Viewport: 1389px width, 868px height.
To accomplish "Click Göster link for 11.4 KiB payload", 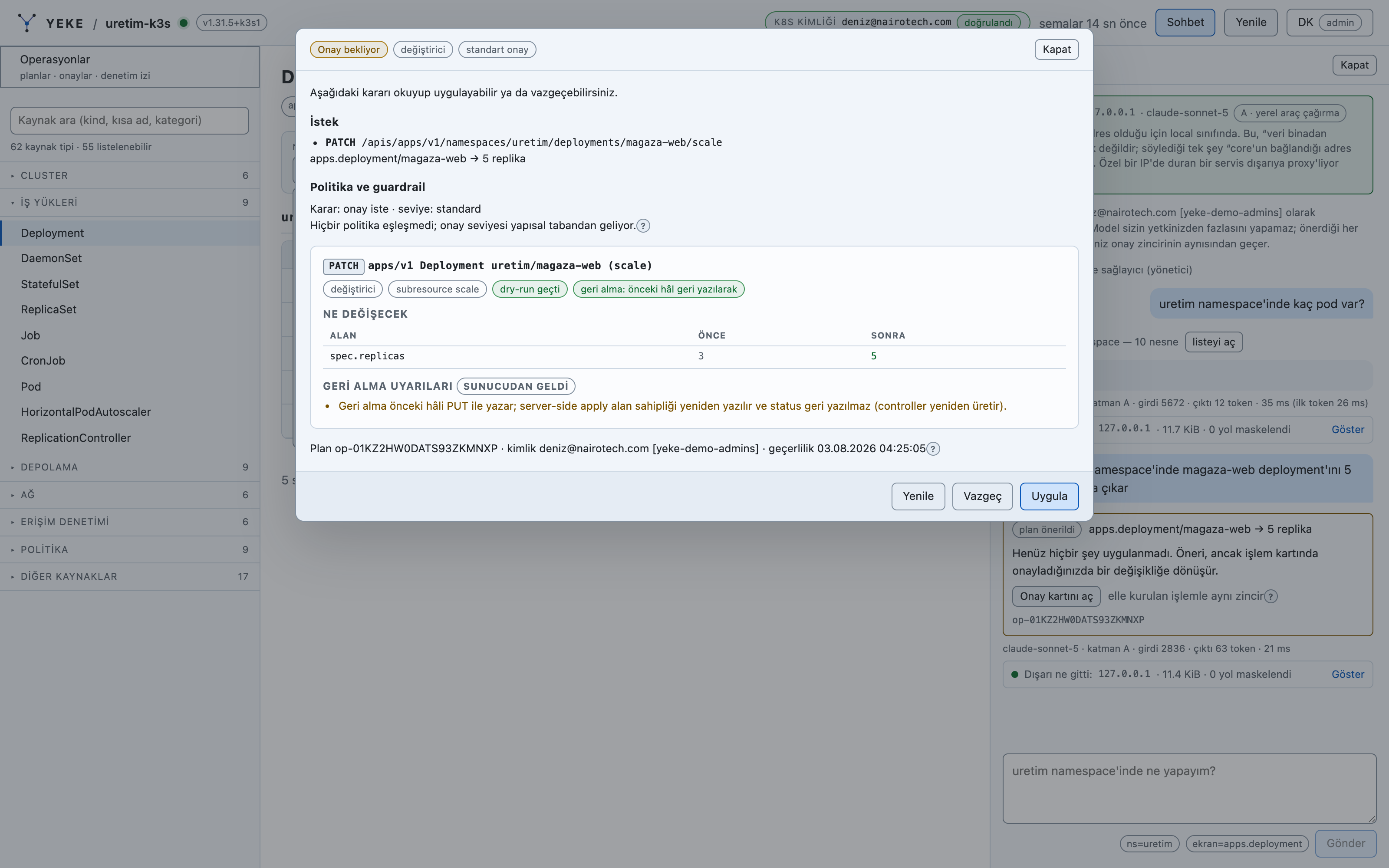I will (x=1348, y=674).
